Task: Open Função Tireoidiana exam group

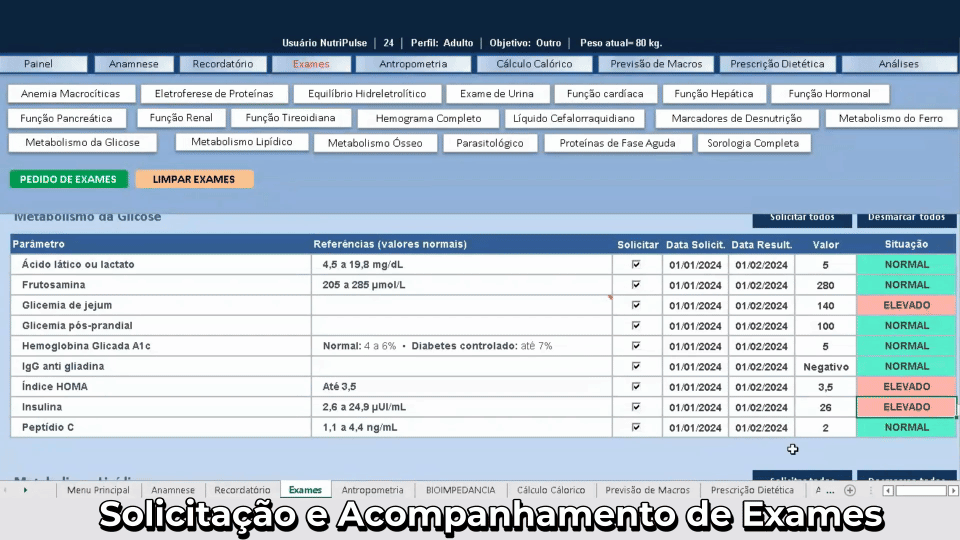Action: 290,118
